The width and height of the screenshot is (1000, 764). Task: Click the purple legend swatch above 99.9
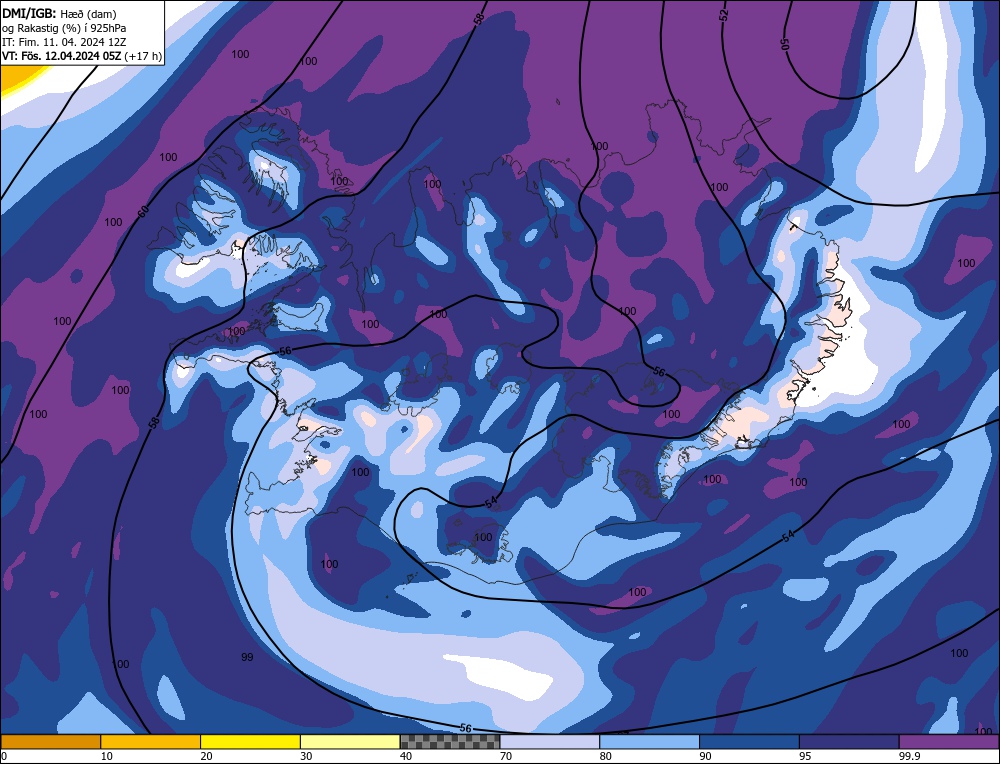[949, 742]
